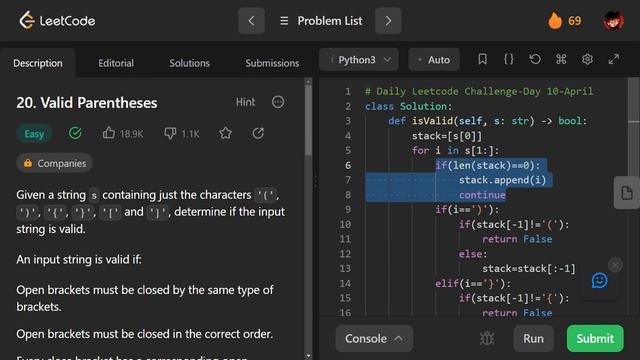The height and width of the screenshot is (360, 640).
Task: Like the problem with thumbs up
Action: point(109,133)
